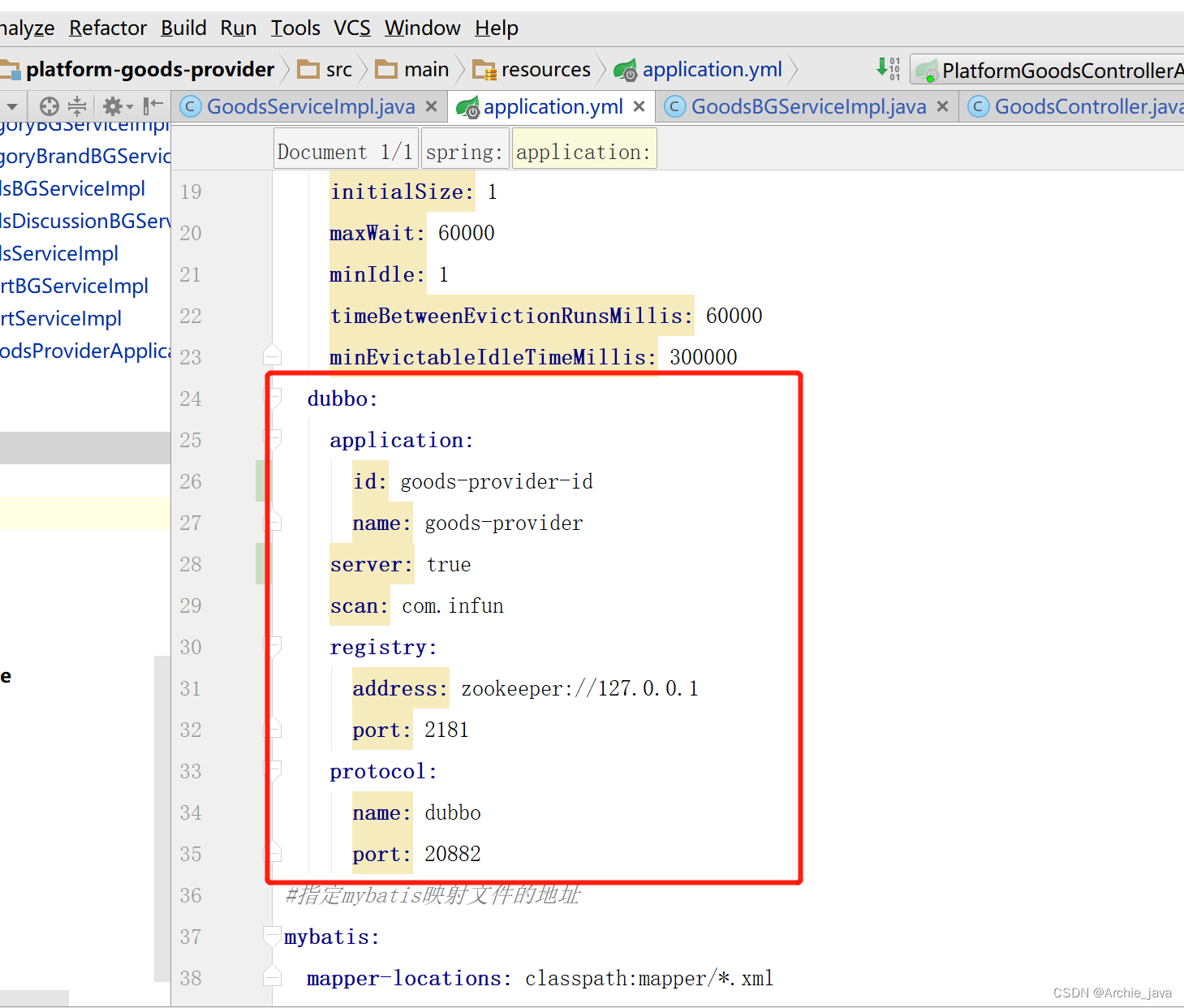
Task: Click the Collapse All icon in project panel
Action: (x=77, y=106)
